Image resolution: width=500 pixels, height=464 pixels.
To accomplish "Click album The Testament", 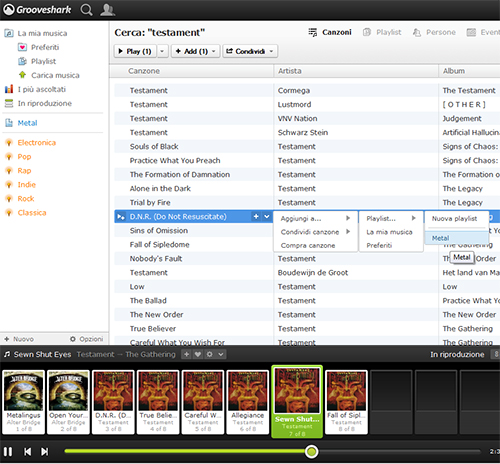I will [x=469, y=91].
